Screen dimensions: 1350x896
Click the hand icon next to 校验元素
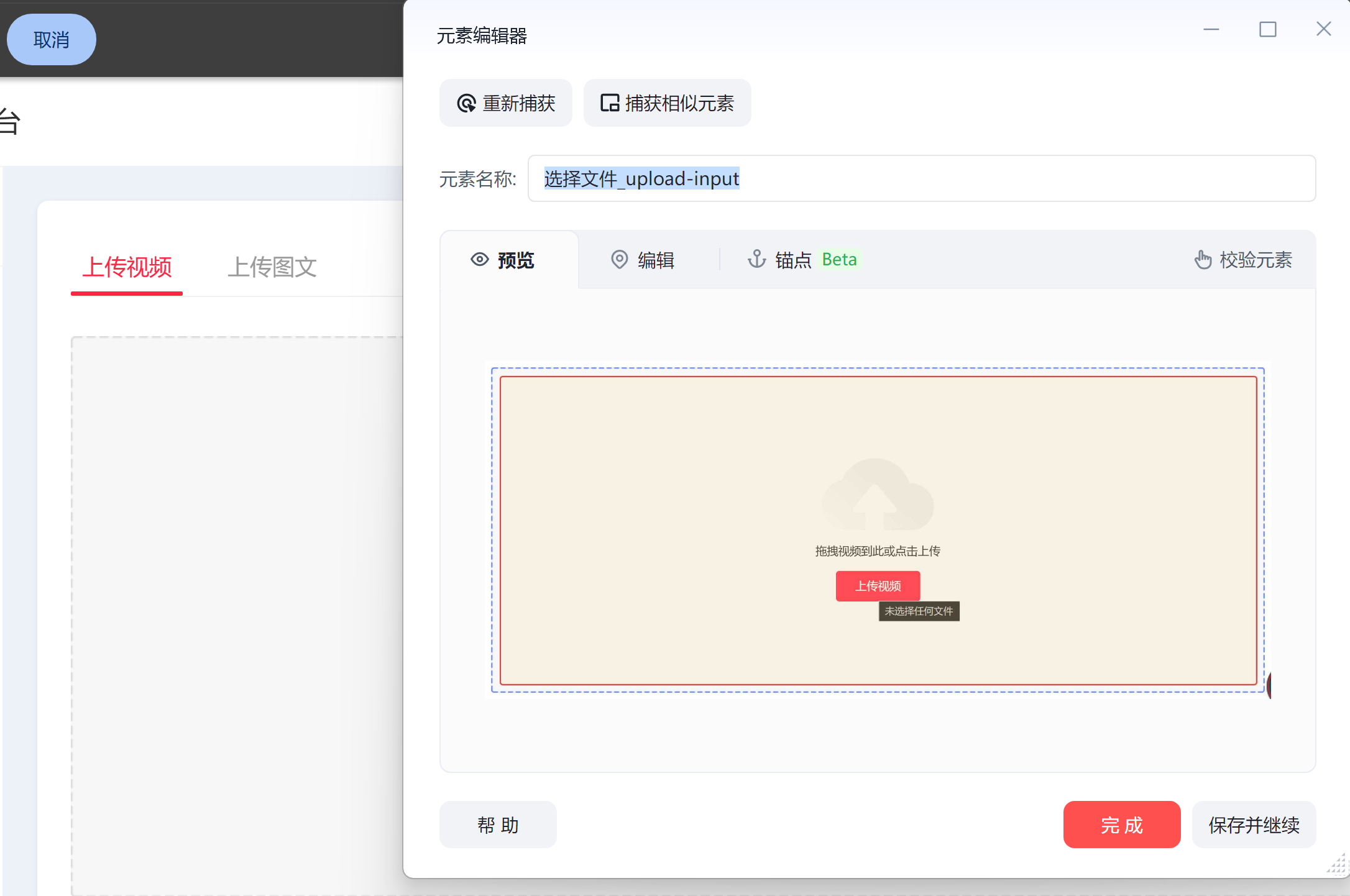pyautogui.click(x=1203, y=260)
